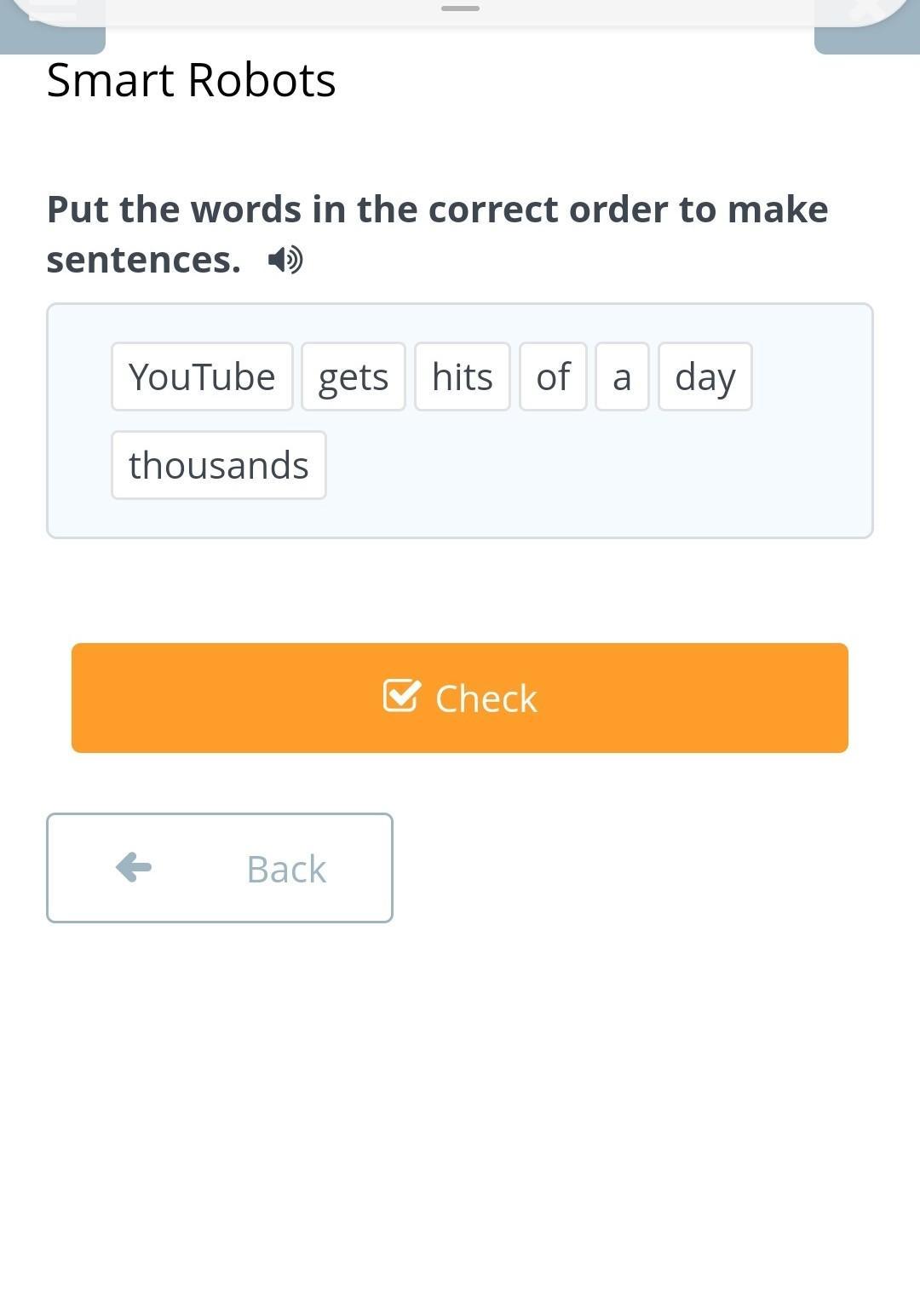The image size is (920, 1316).
Task: Play the instruction audio speaker icon
Action: pos(285,260)
